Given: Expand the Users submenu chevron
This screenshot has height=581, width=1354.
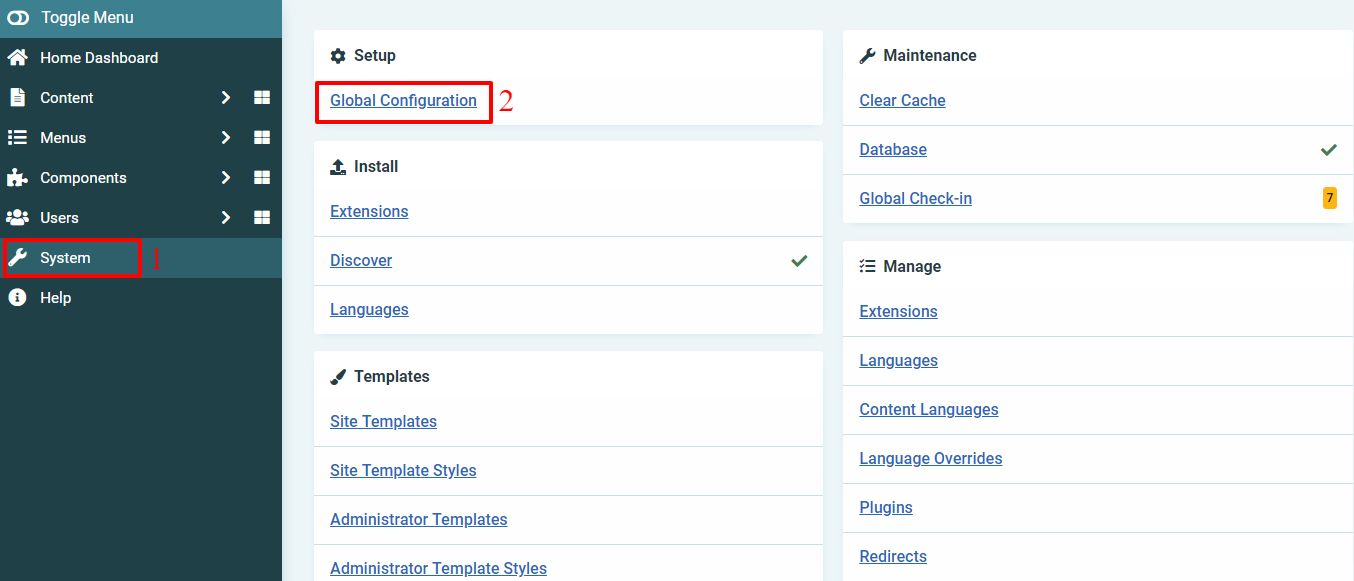Looking at the screenshot, I should (226, 217).
